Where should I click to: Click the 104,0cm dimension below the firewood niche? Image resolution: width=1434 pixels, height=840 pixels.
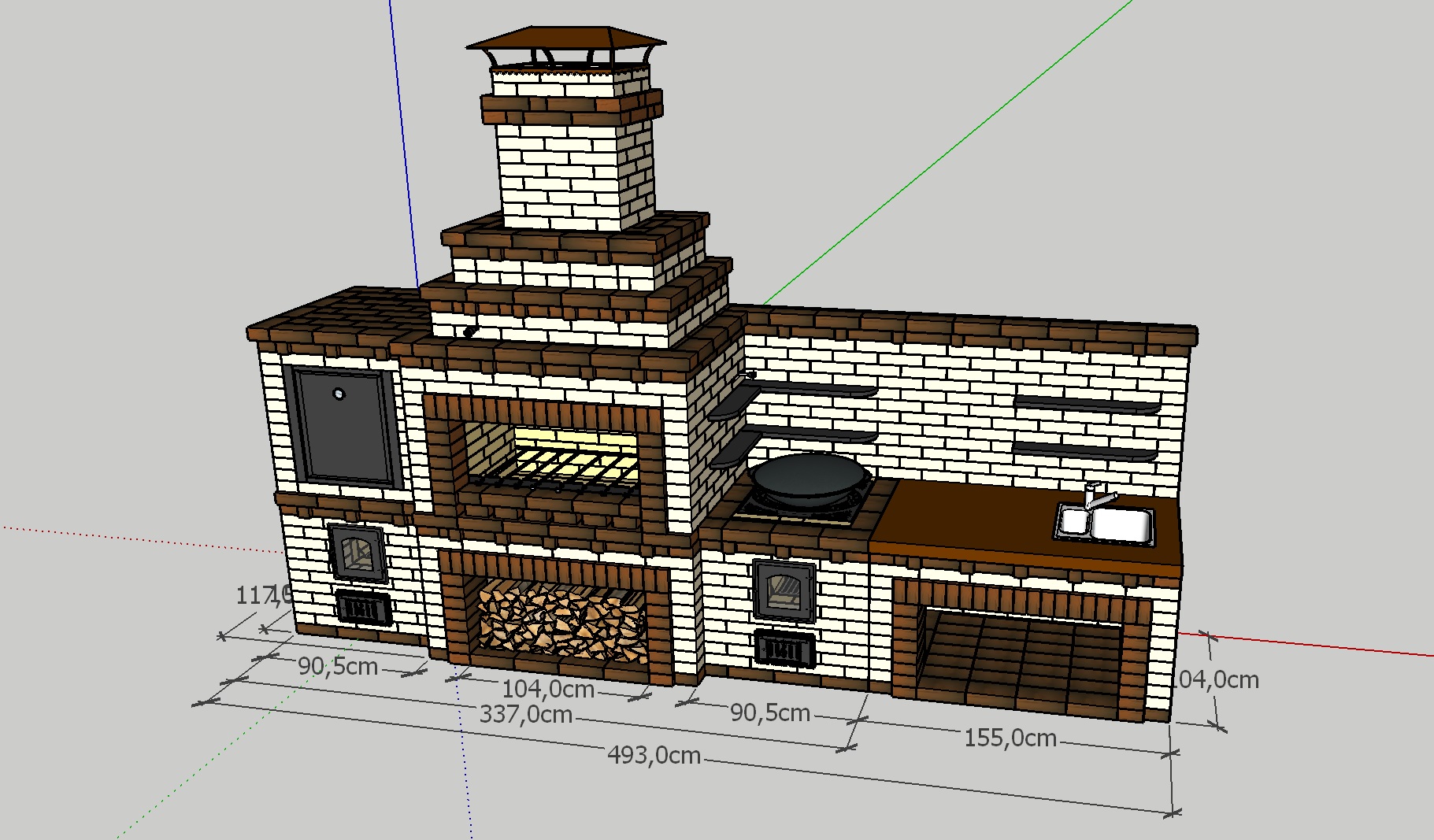tap(548, 689)
